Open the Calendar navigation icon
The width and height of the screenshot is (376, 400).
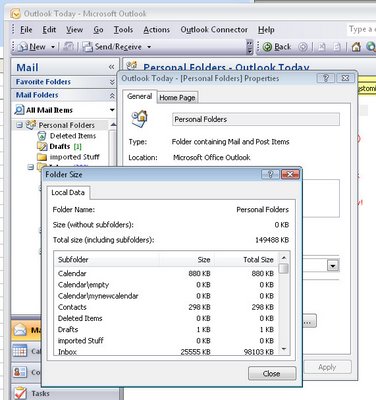pos(20,351)
